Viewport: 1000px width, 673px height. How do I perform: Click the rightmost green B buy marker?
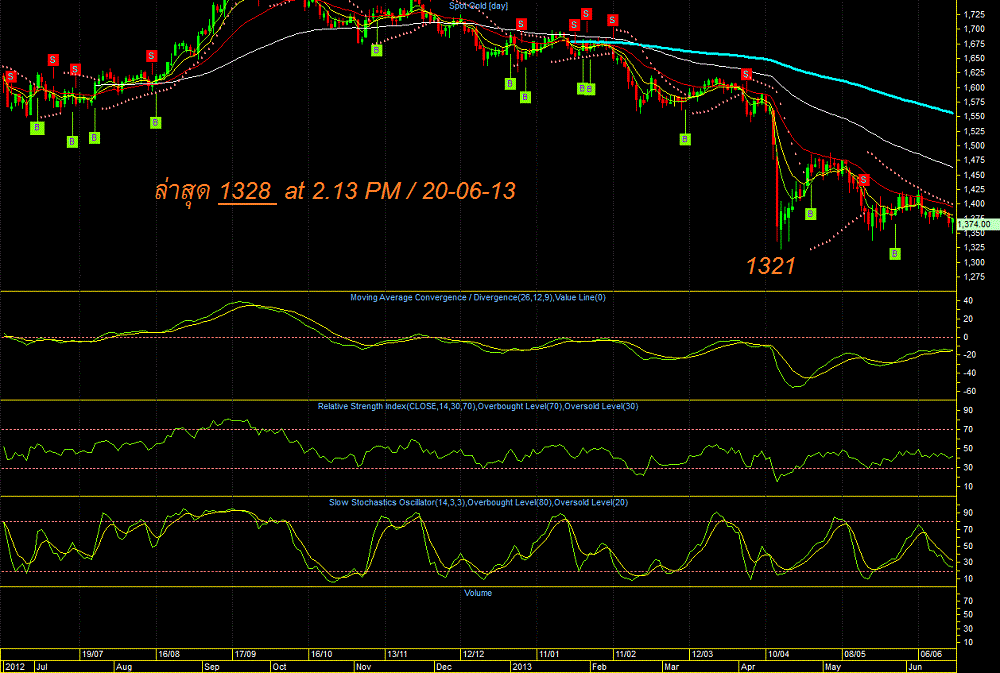point(895,254)
